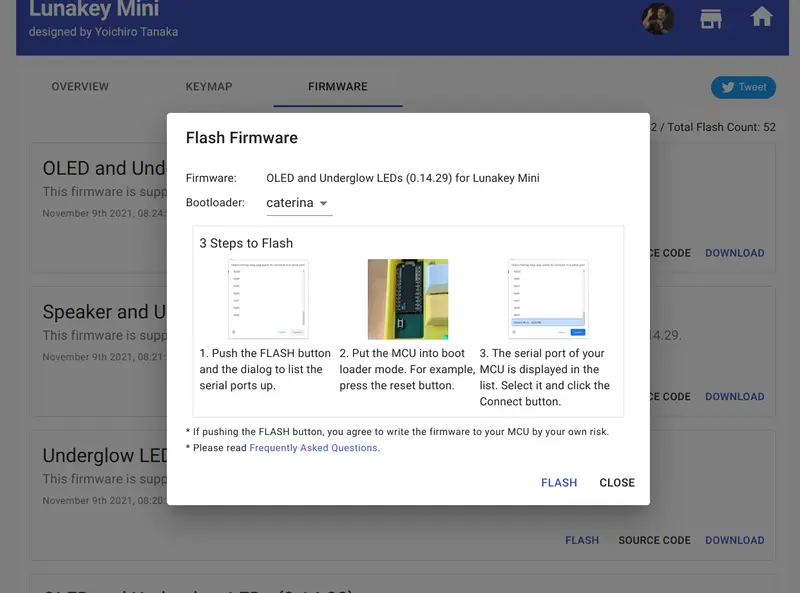Click the MCU board photo for step 2

point(408,299)
